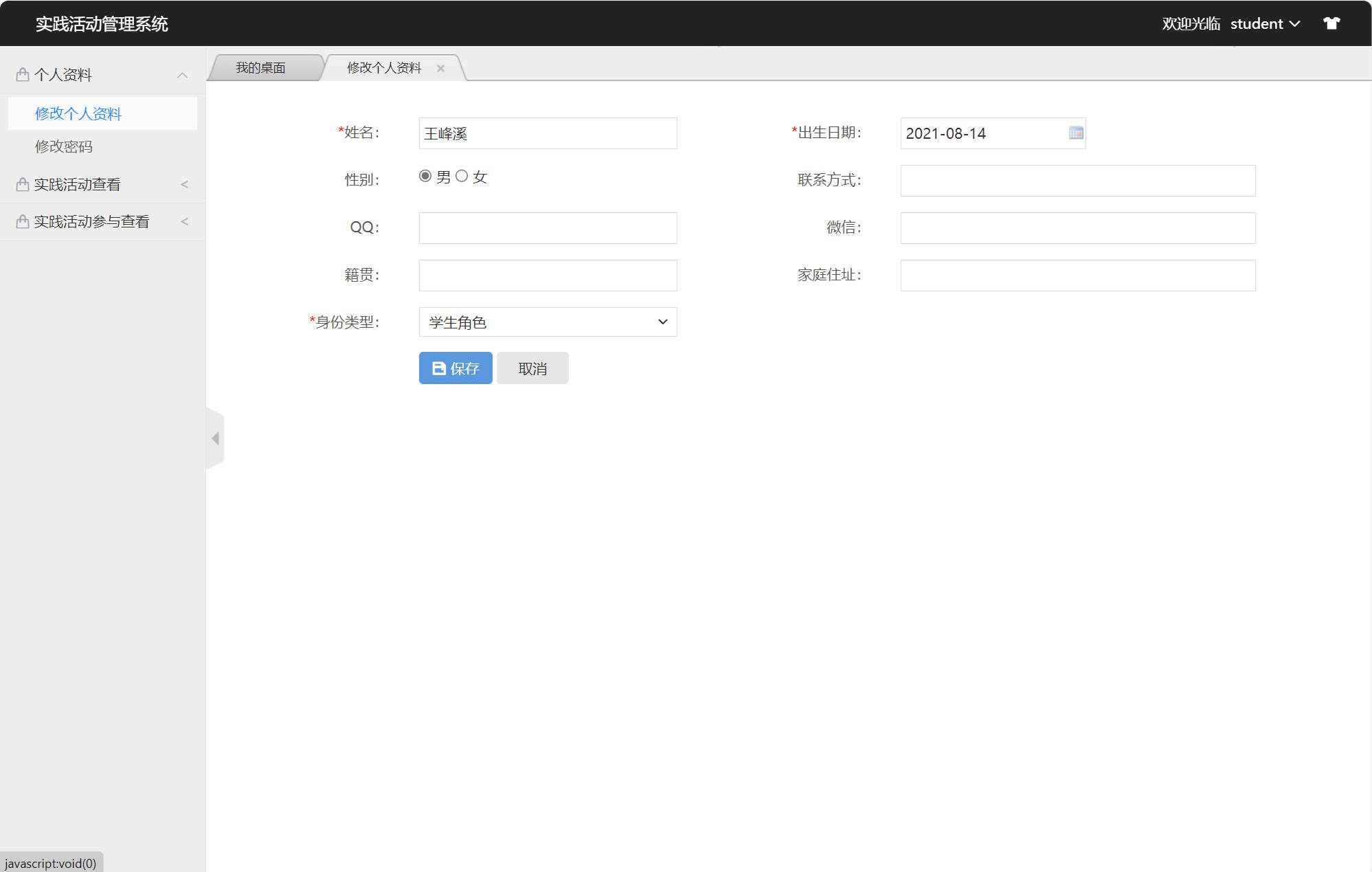Viewport: 1372px width, 872px height.
Task: Collapse the 个人资料 sidebar section
Action: (x=182, y=74)
